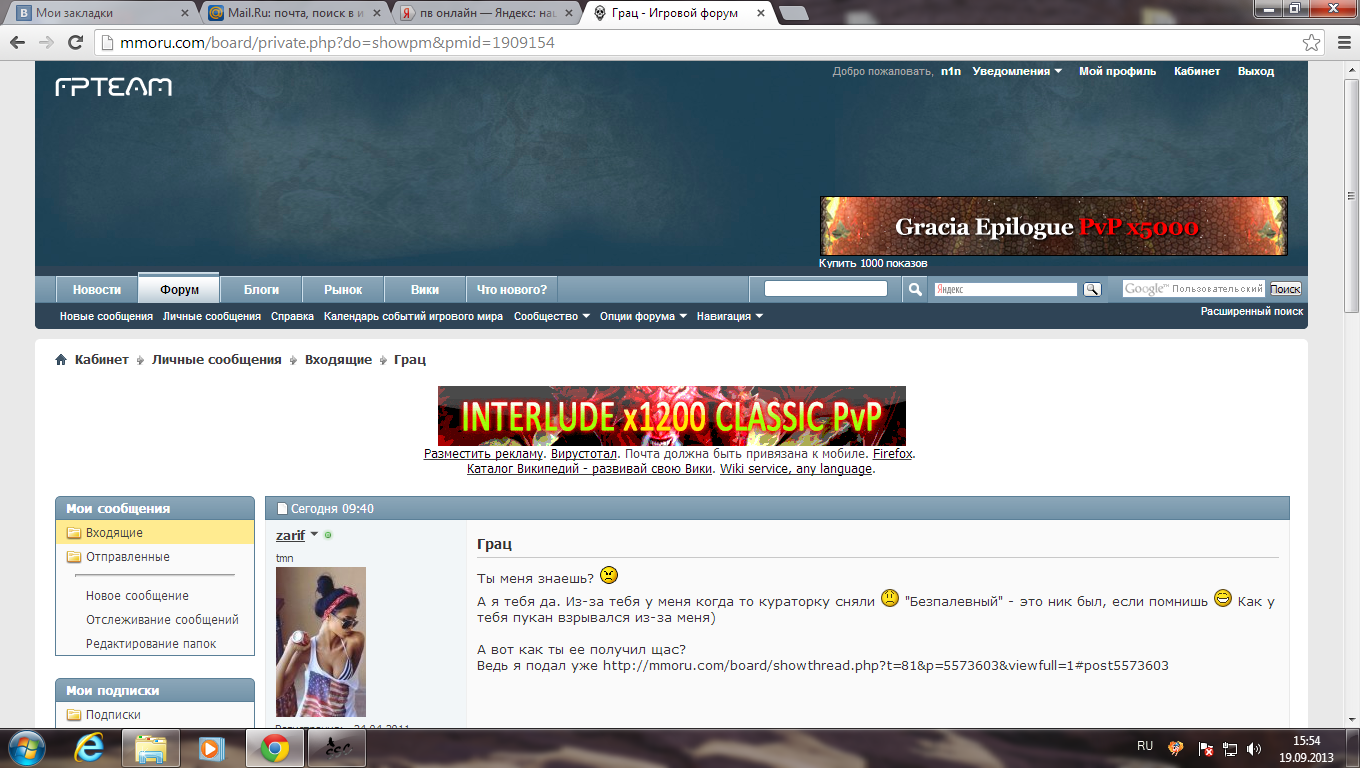This screenshot has height=768, width=1360.
Task: Click Chrome icon in taskbar
Action: [x=275, y=747]
